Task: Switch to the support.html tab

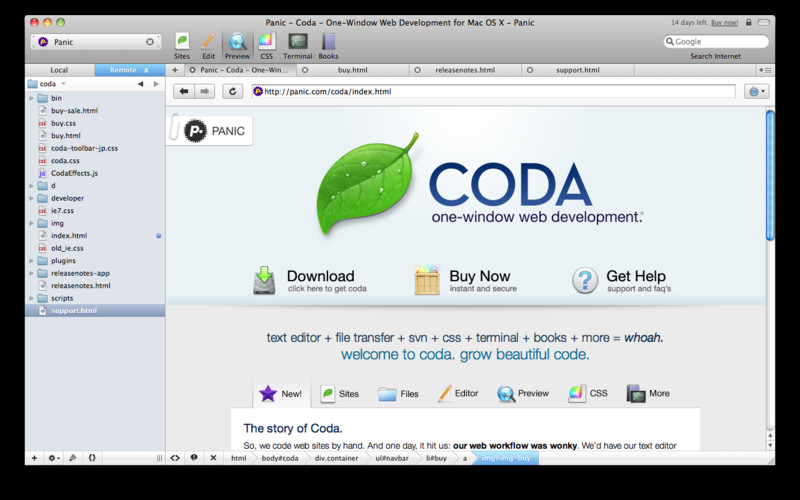Action: pyautogui.click(x=578, y=70)
